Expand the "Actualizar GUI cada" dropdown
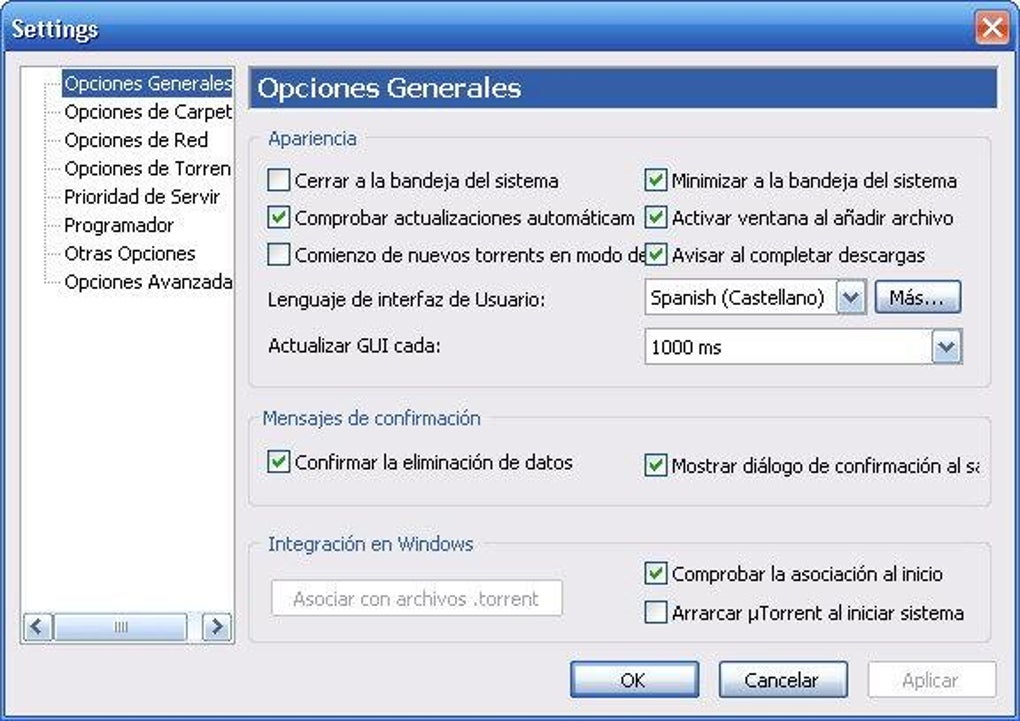This screenshot has width=1020, height=721. pyautogui.click(x=946, y=348)
